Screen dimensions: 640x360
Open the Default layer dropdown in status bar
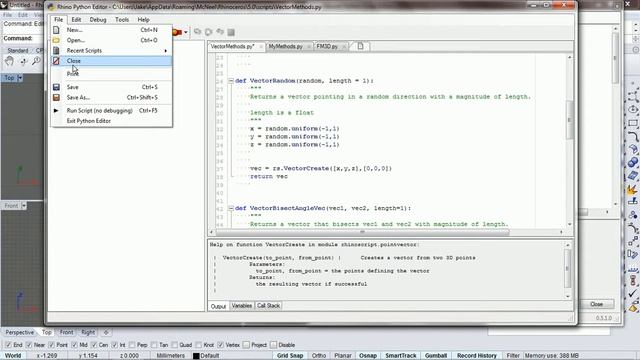click(x=231, y=356)
